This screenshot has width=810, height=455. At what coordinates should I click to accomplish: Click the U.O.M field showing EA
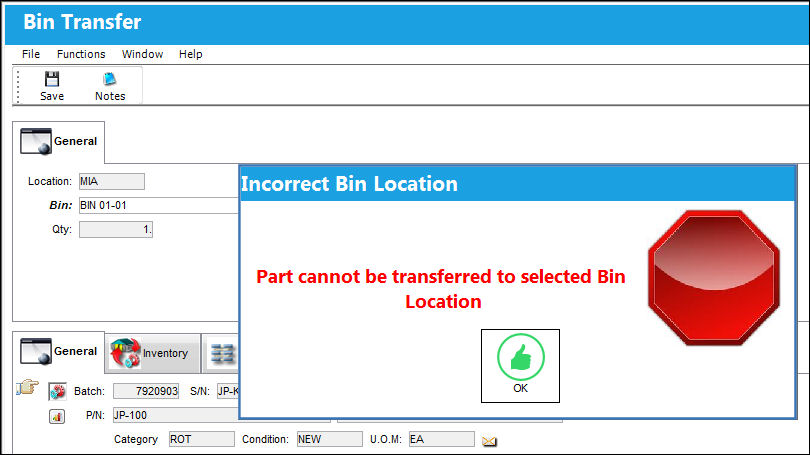[442, 439]
